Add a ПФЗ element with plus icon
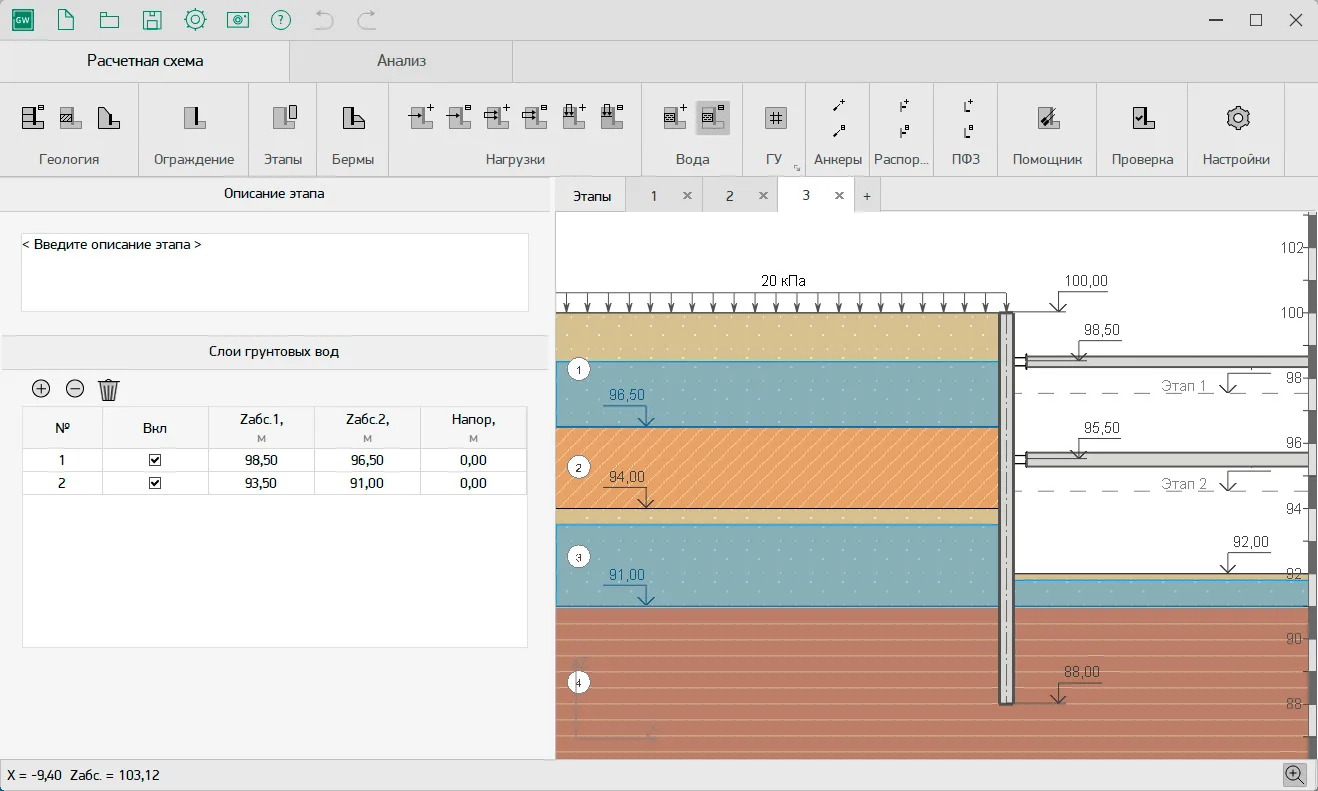The height and width of the screenshot is (791, 1318). (x=967, y=105)
